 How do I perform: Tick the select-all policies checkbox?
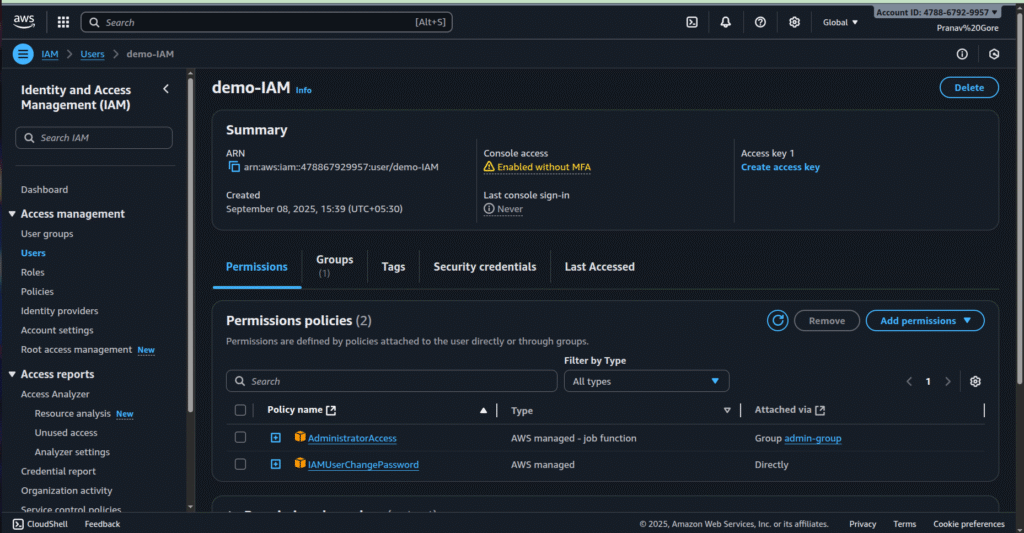click(x=240, y=410)
